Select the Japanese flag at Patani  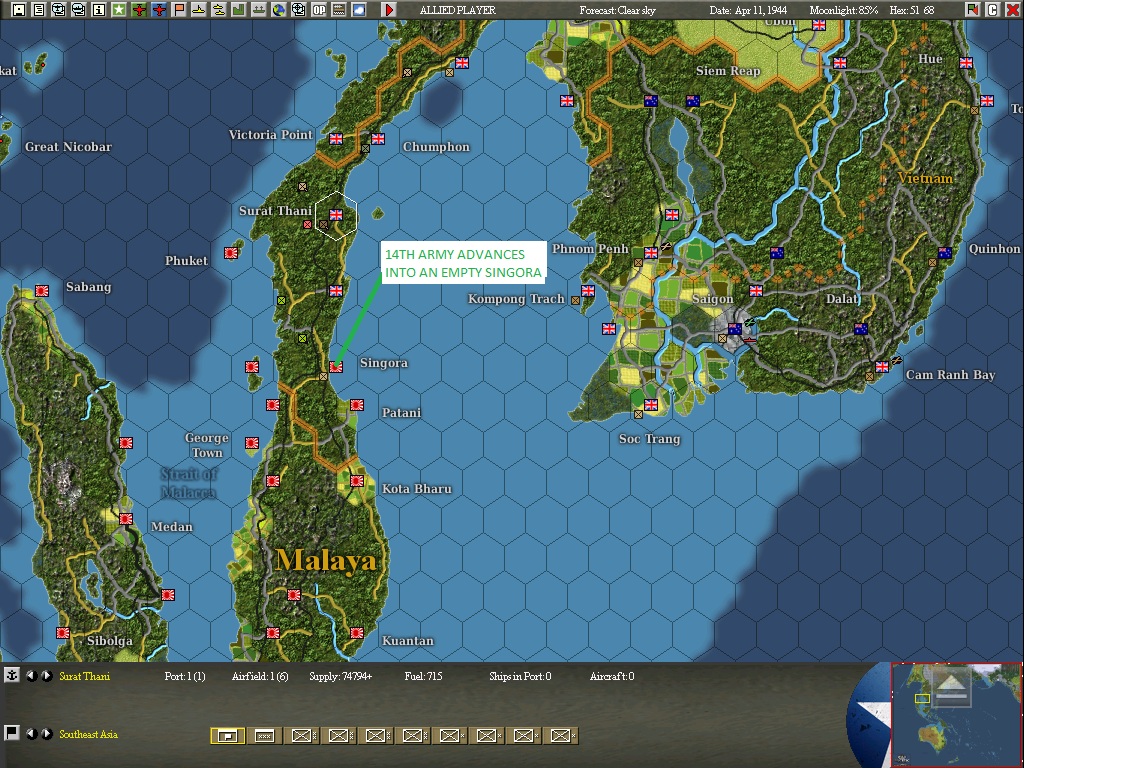point(357,405)
